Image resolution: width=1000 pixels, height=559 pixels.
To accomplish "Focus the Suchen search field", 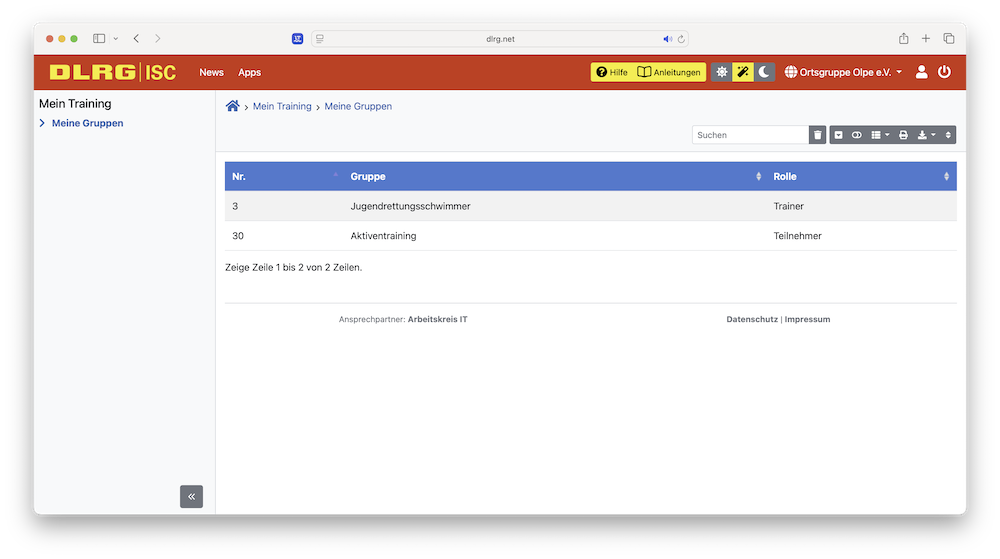I will click(x=750, y=135).
